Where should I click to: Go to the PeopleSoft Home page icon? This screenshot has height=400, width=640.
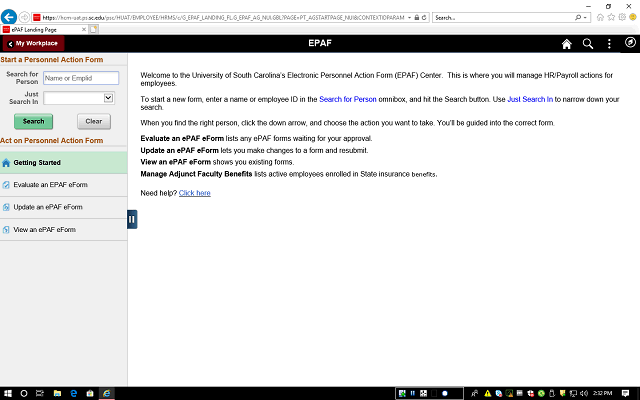(567, 44)
